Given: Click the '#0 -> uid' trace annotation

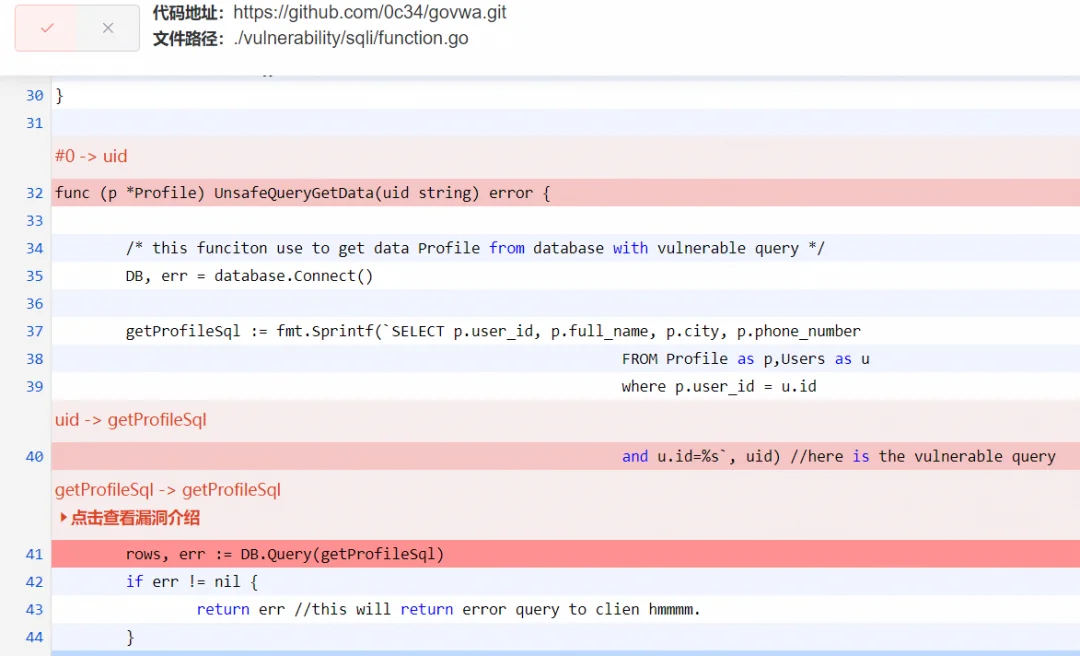Looking at the screenshot, I should point(91,156).
